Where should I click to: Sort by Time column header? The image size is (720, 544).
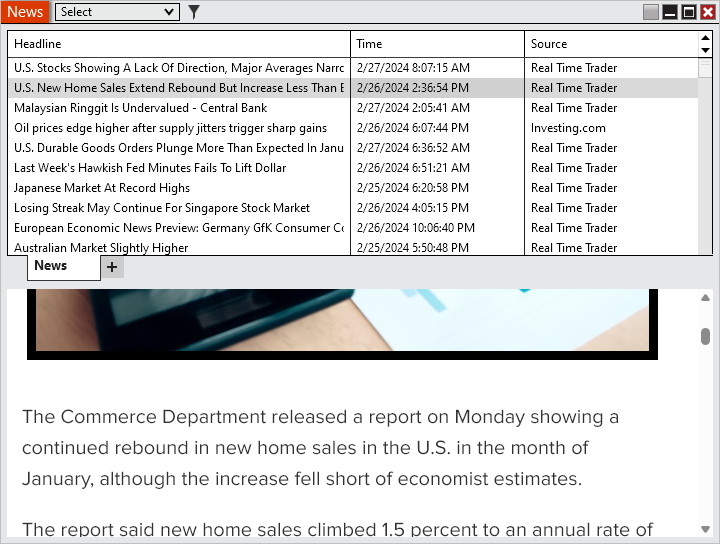[437, 44]
